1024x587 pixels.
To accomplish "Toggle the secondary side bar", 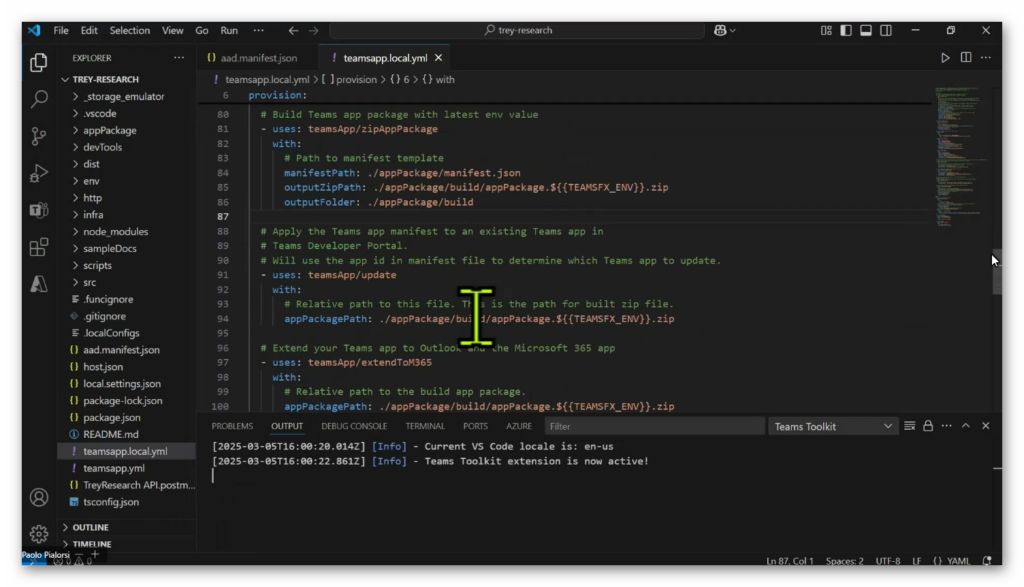I will pyautogui.click(x=886, y=30).
